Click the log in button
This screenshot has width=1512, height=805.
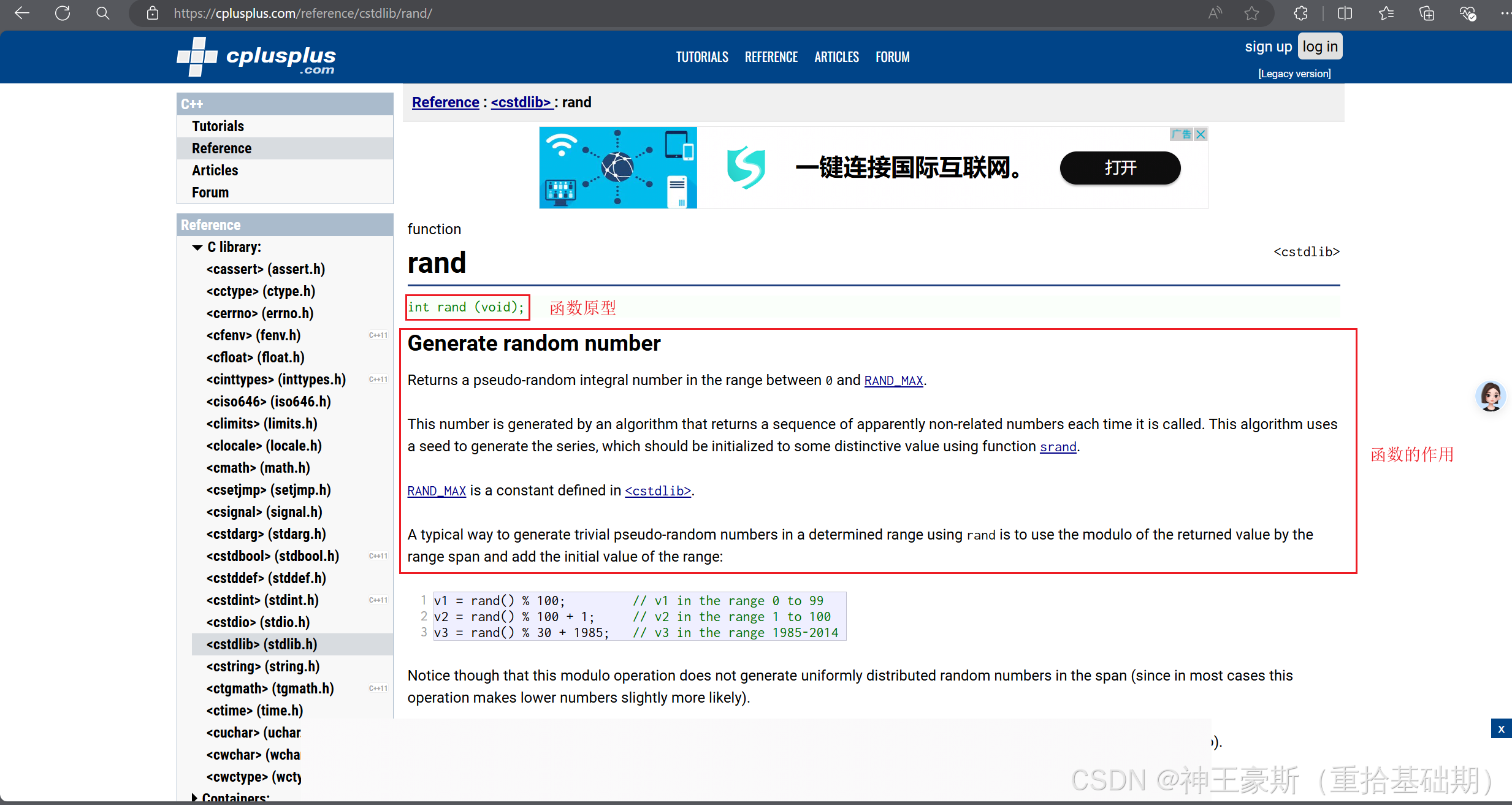(x=1319, y=47)
